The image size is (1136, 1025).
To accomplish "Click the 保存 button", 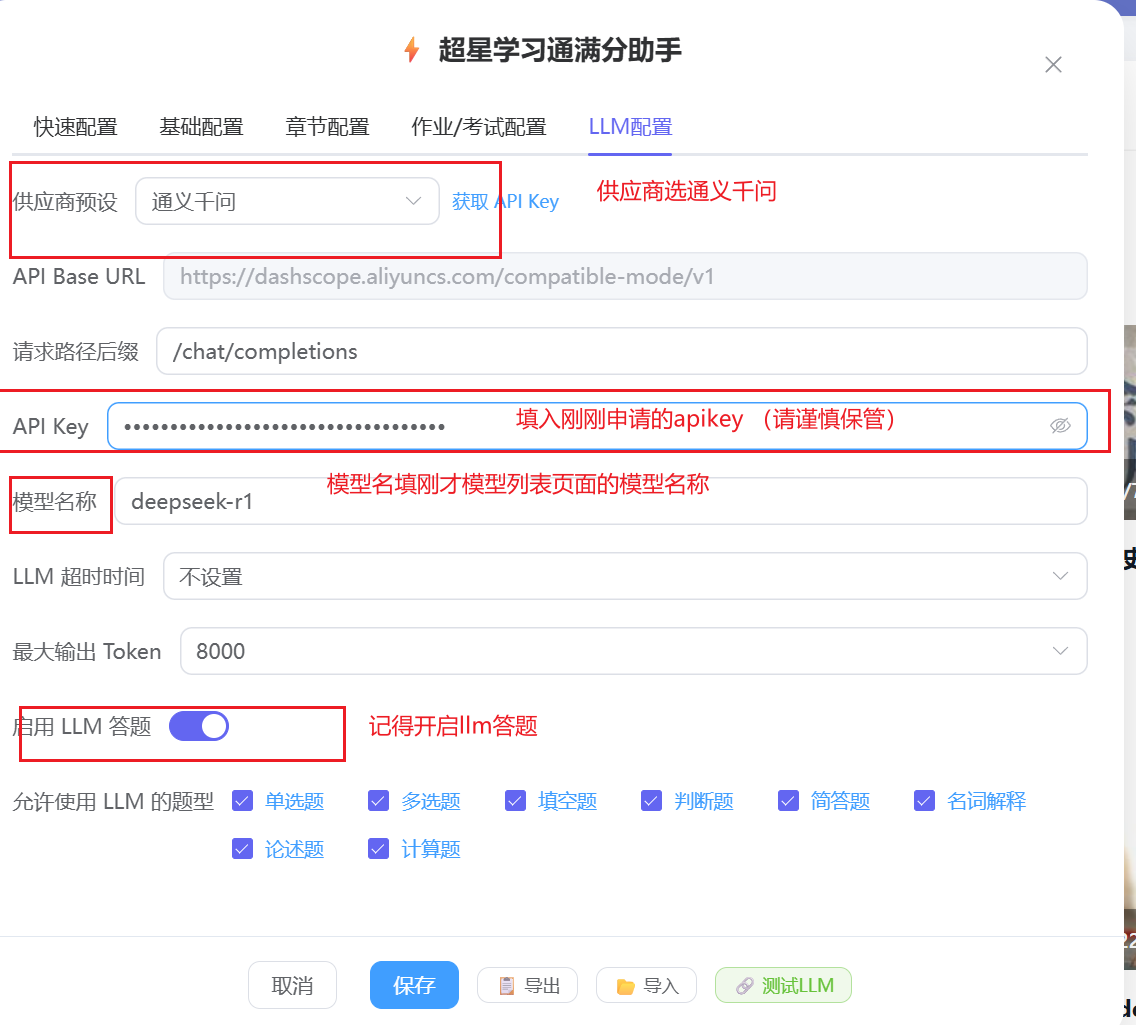I will pyautogui.click(x=414, y=985).
